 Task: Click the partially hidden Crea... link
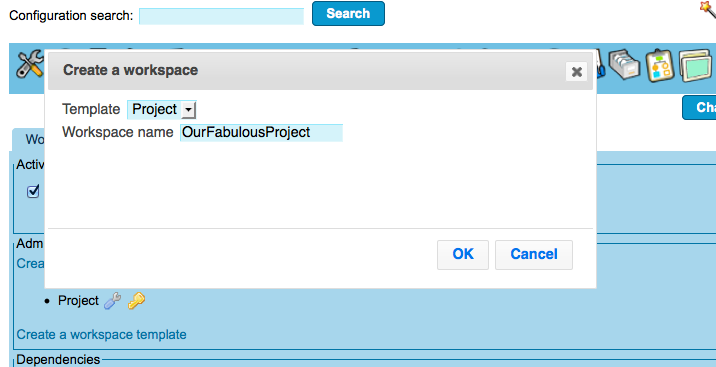click(x=31, y=263)
